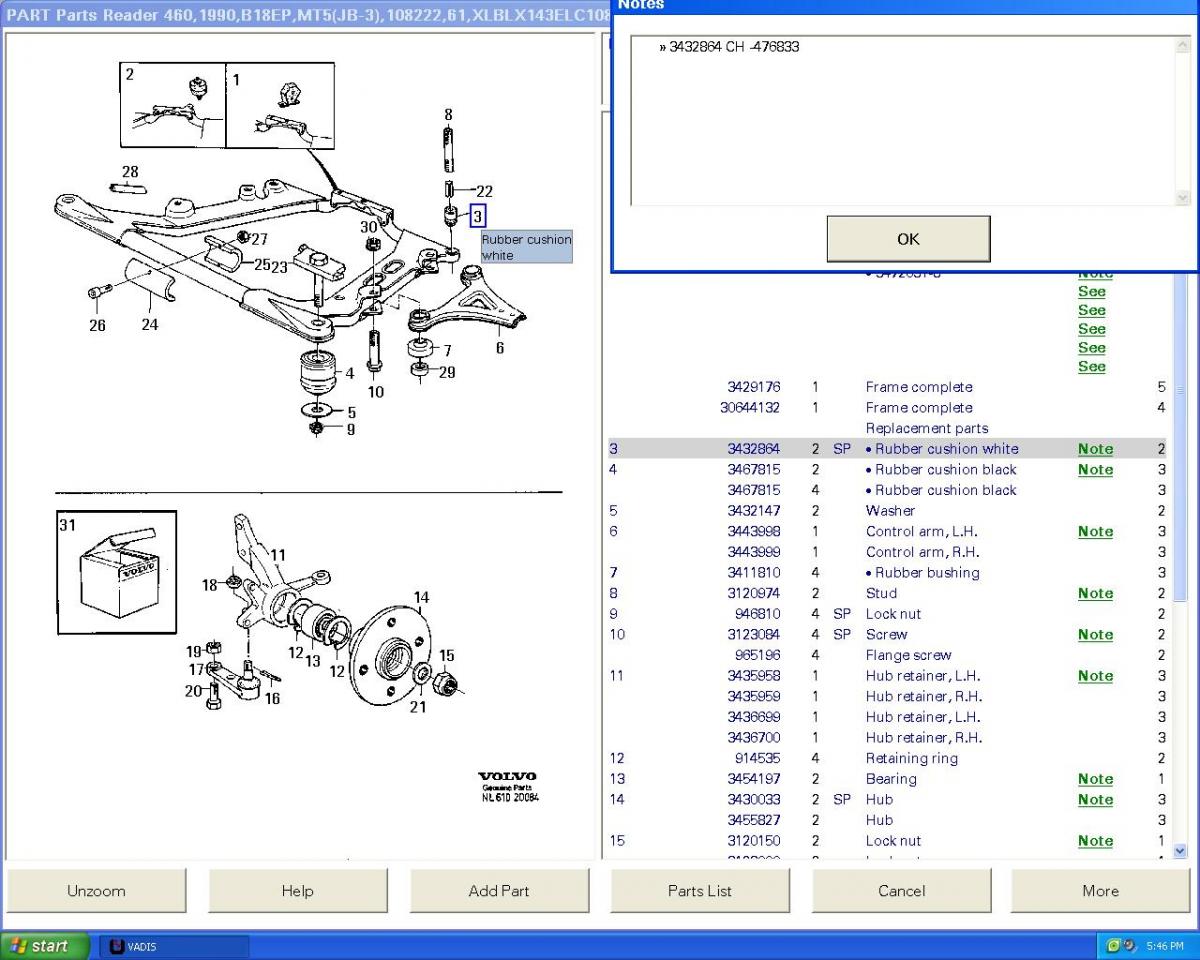Click the Note link for Bearing row
This screenshot has width=1200, height=960.
pos(1095,779)
